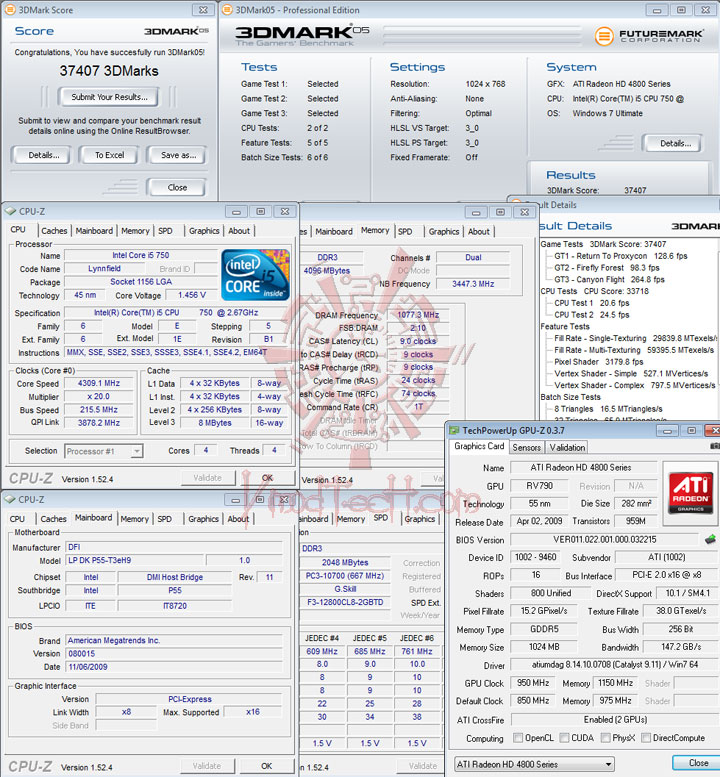Image resolution: width=720 pixels, height=777 pixels.
Task: Open Graphics tab in top CPU-Z window
Action: [204, 231]
